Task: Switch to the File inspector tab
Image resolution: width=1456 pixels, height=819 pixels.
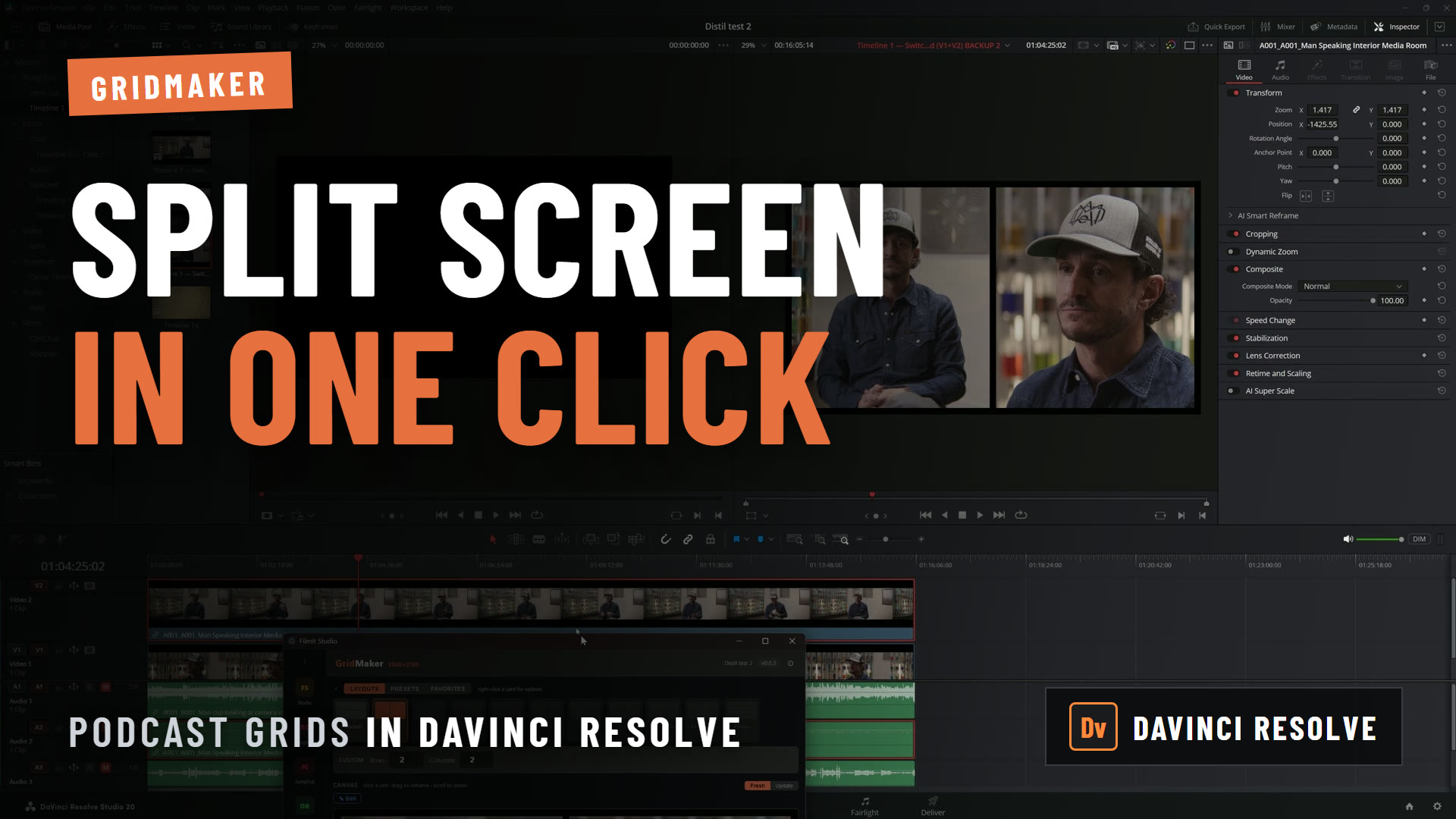Action: 1430,69
